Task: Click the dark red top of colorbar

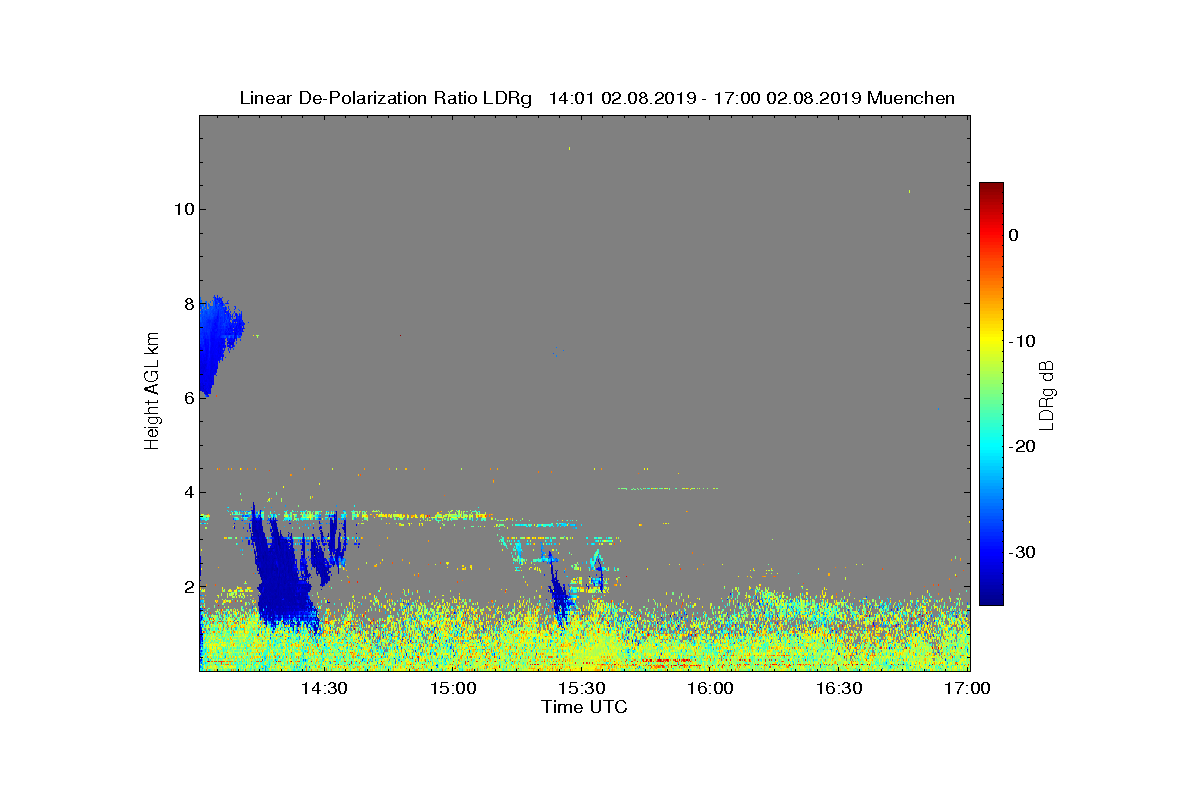Action: (991, 189)
